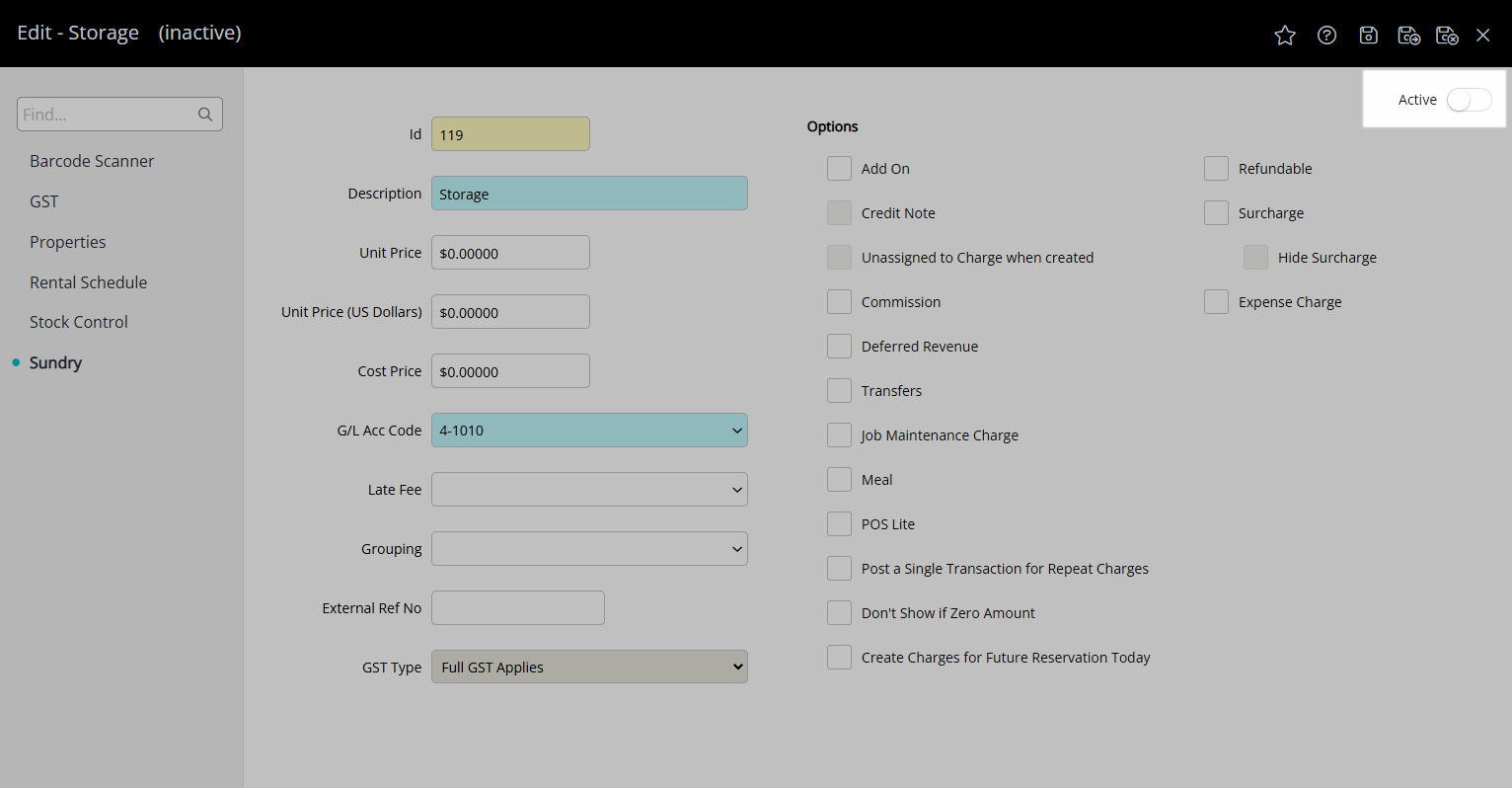Click the Unit Price (US Dollars) field
1512x788 pixels.
tap(510, 312)
